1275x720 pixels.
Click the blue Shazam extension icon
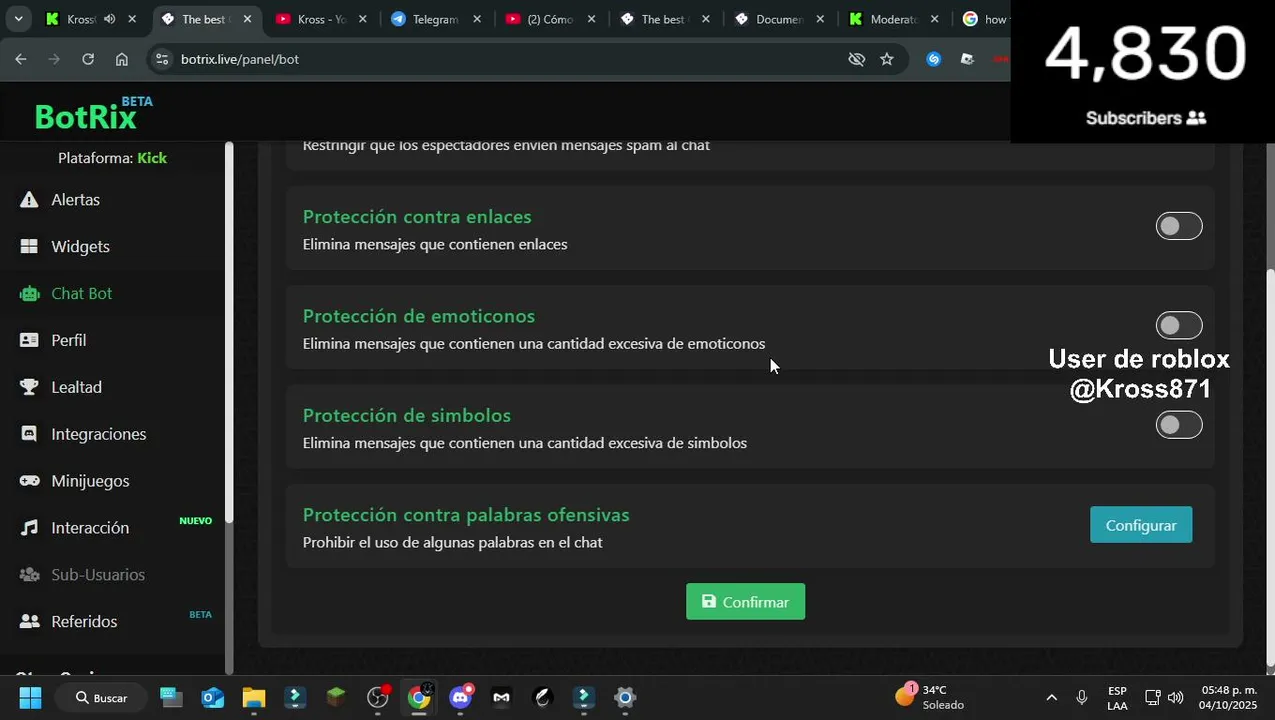934,59
